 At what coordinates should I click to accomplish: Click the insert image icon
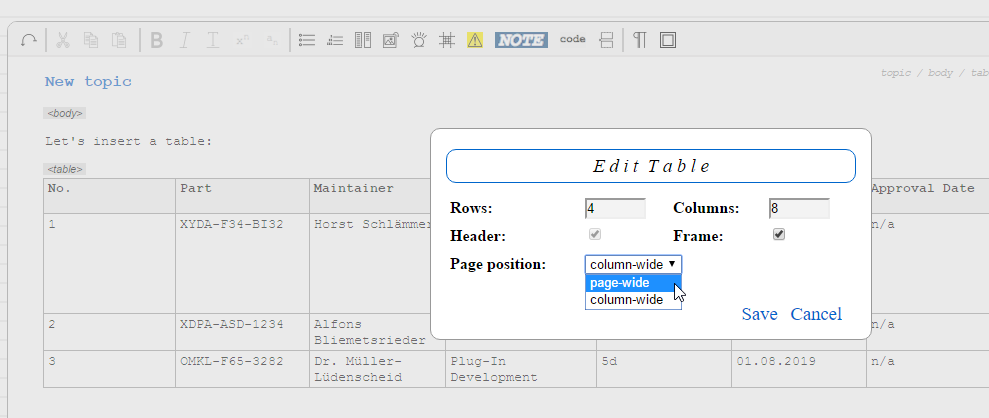[391, 40]
